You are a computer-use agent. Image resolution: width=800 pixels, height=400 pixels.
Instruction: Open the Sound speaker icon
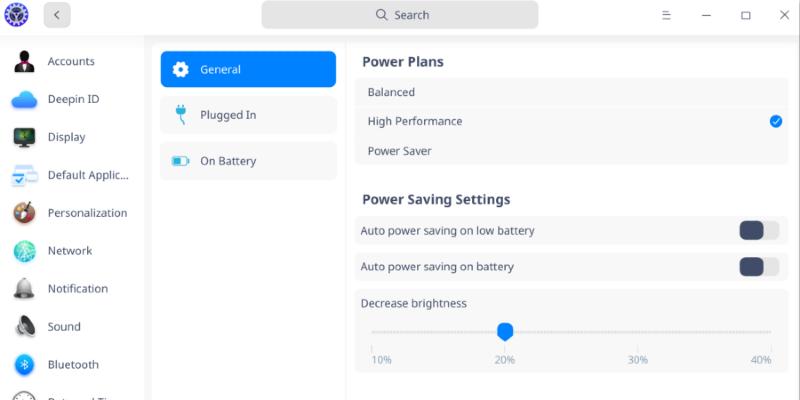point(25,327)
